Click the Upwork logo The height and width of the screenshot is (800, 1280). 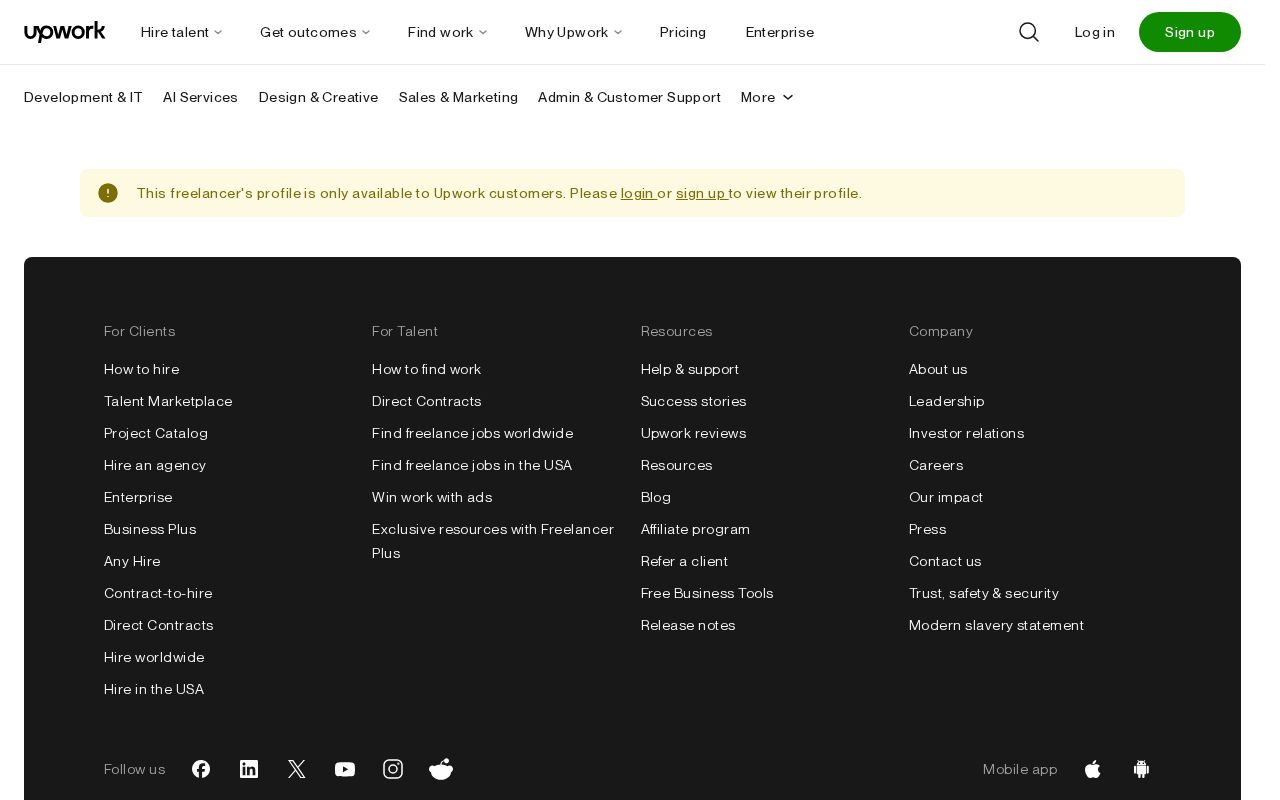point(65,32)
